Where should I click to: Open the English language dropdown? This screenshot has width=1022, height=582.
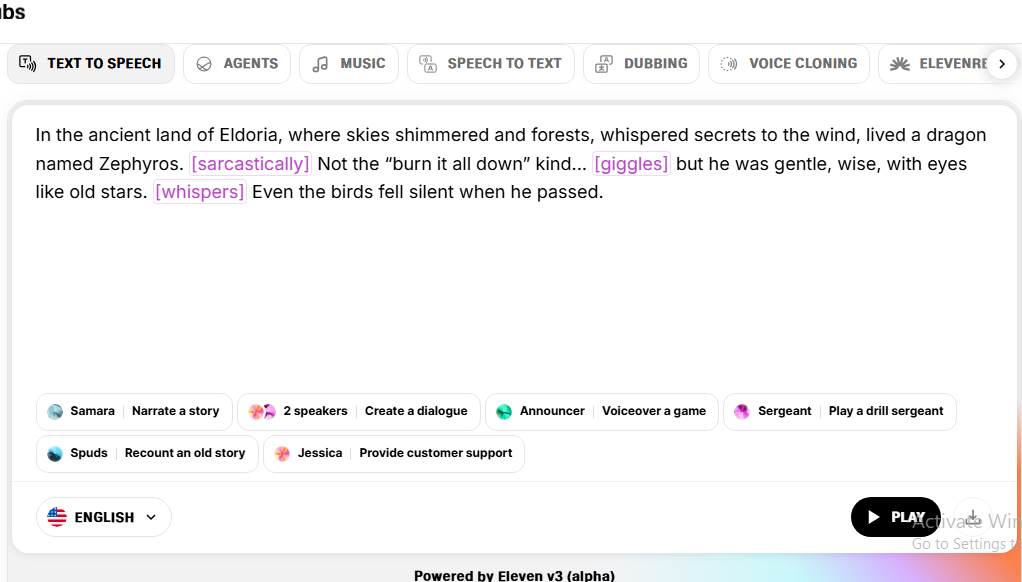click(x=104, y=517)
